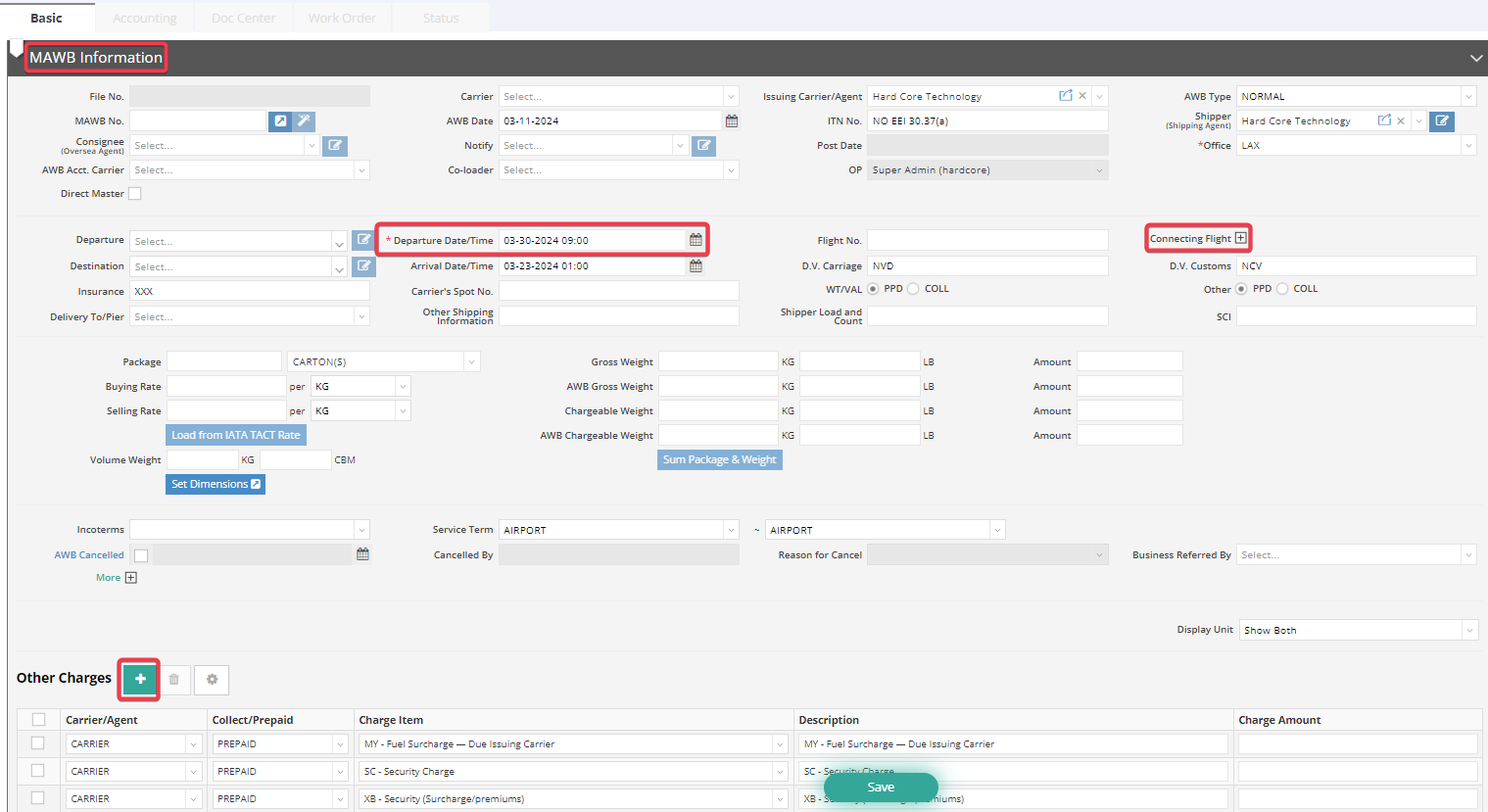Click the green add Other Charges button
This screenshot has width=1488, height=812.
coord(140,679)
